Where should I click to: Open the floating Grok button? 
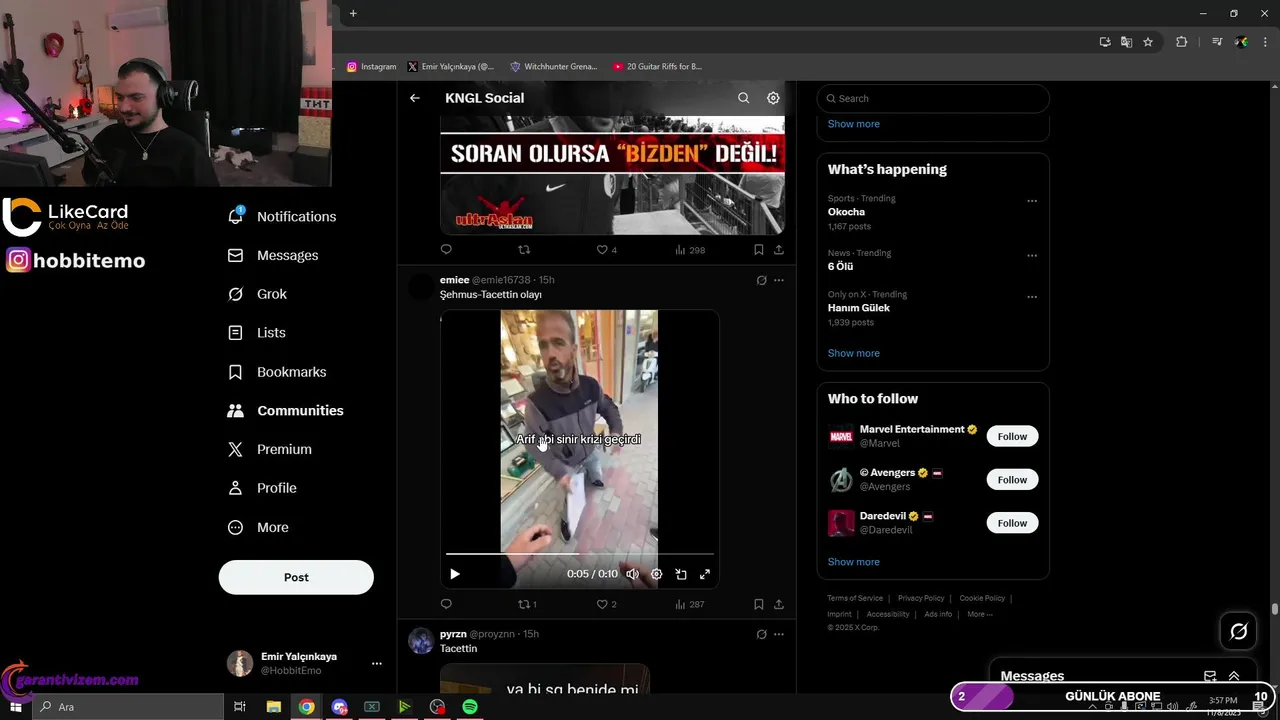click(x=1238, y=631)
